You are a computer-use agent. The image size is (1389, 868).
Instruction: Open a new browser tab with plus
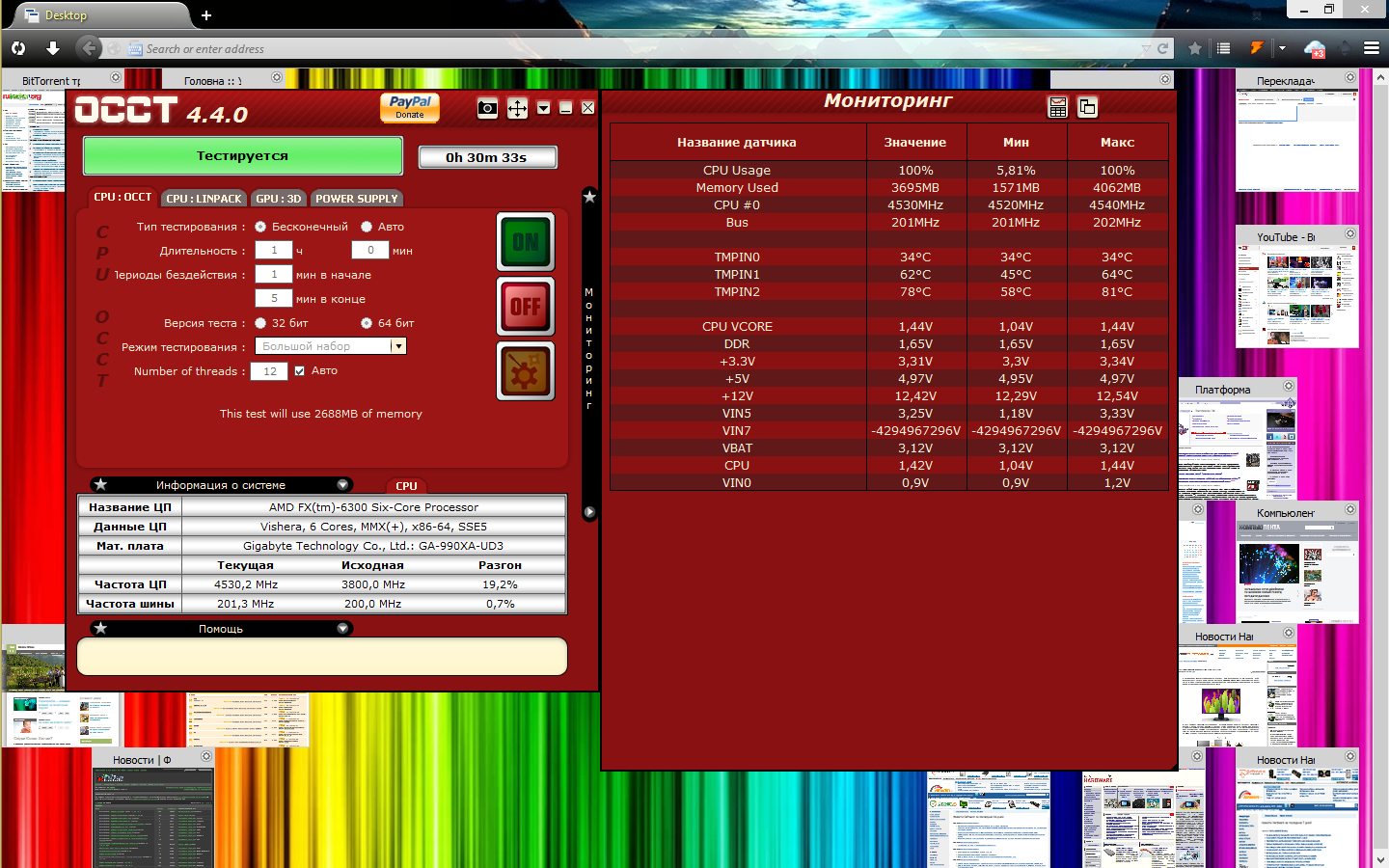[206, 15]
